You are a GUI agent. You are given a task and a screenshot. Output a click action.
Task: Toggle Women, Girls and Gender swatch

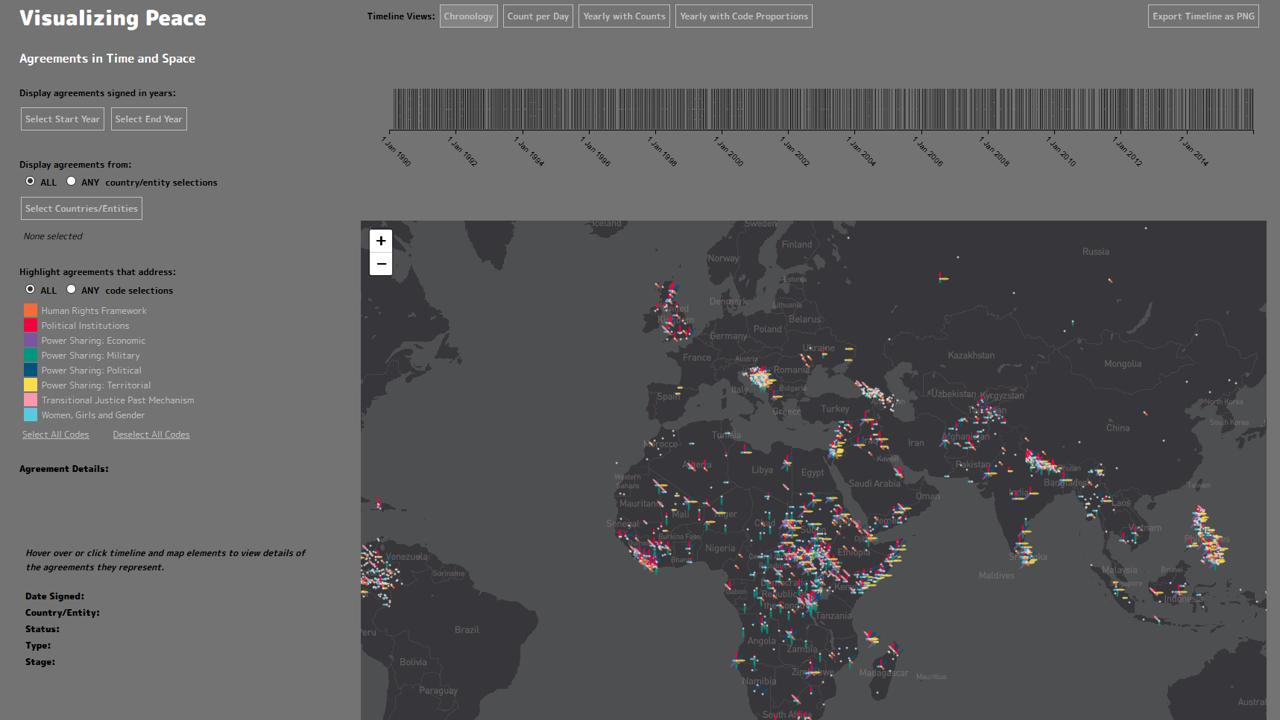pos(30,415)
